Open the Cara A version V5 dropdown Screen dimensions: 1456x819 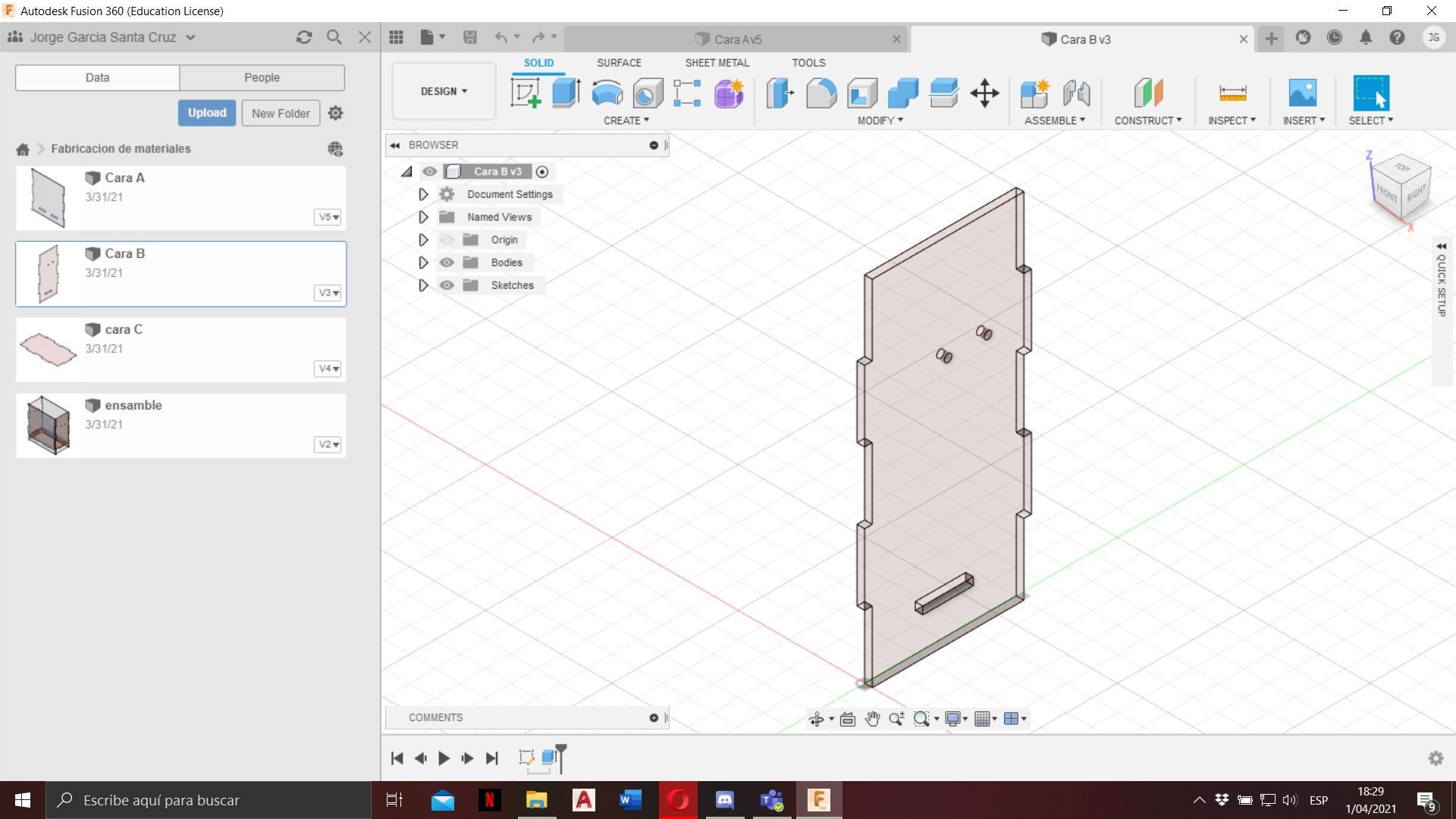pos(328,217)
